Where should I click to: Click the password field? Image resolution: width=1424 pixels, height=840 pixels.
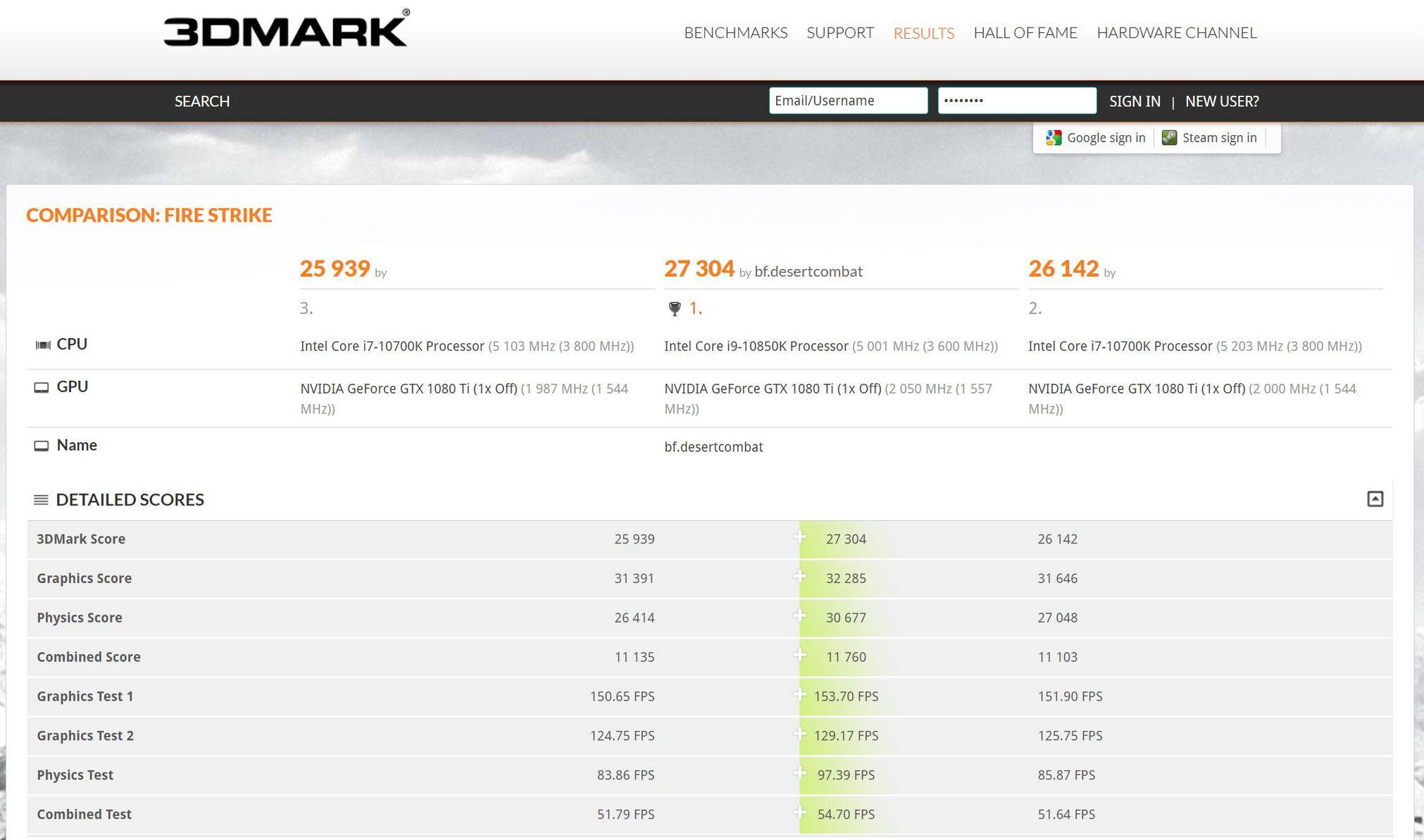[1017, 101]
